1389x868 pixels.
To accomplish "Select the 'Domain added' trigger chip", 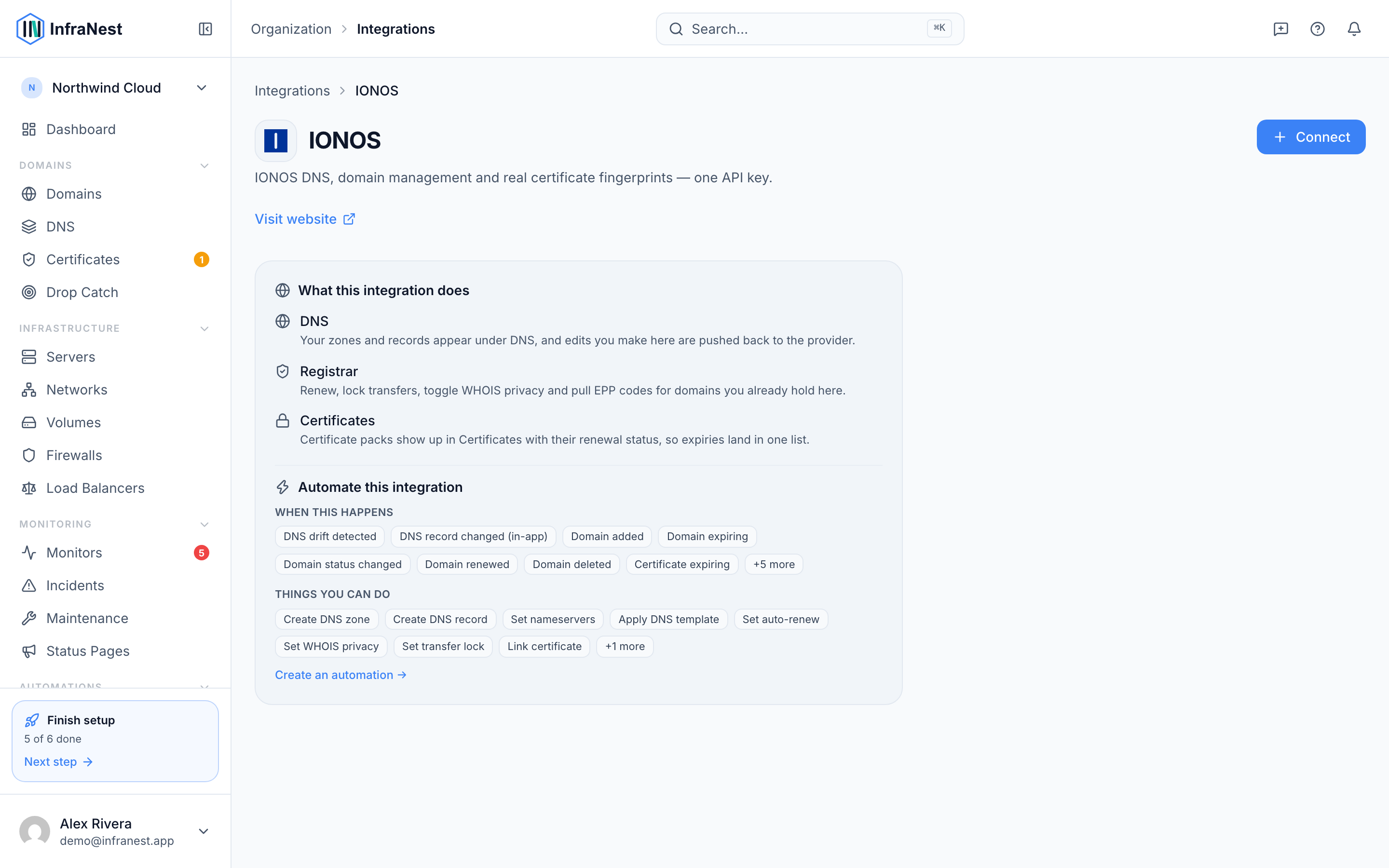I will click(607, 537).
